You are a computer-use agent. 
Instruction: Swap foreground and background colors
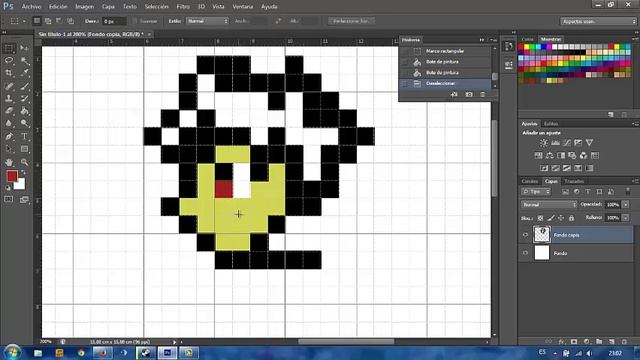(23, 173)
